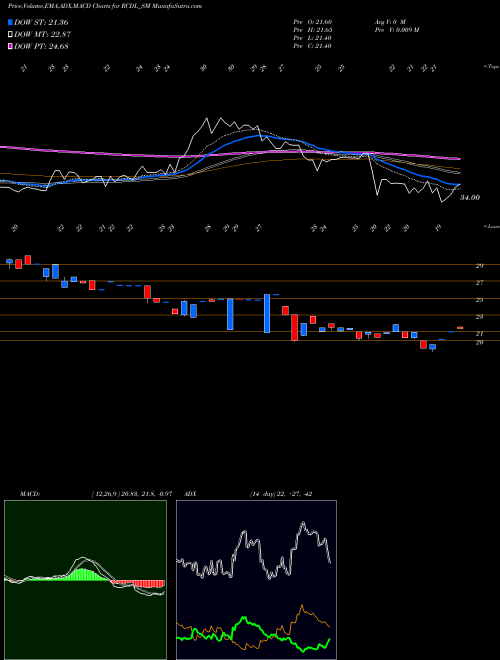
Task: Select the 'DOW MT: 22.87' legend text
Action: point(42,35)
